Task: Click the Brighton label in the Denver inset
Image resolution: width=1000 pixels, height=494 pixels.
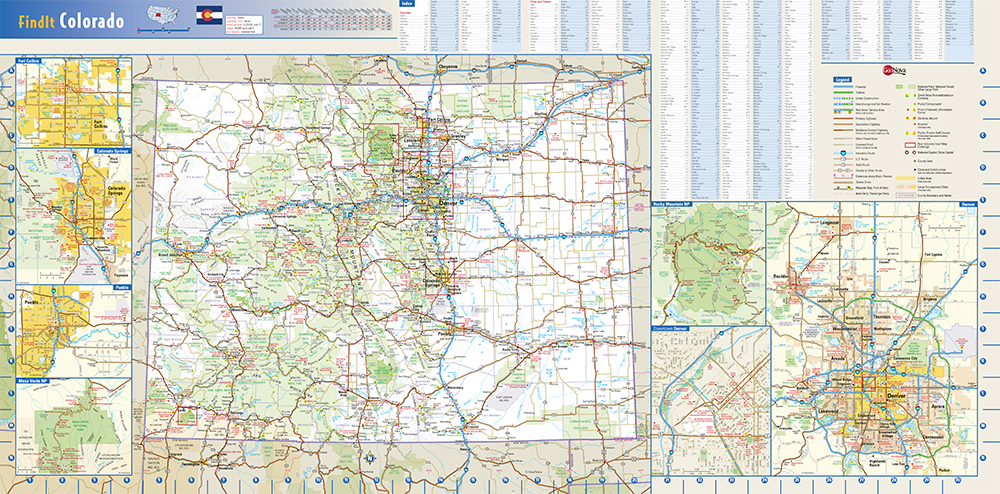Action: pyautogui.click(x=929, y=298)
